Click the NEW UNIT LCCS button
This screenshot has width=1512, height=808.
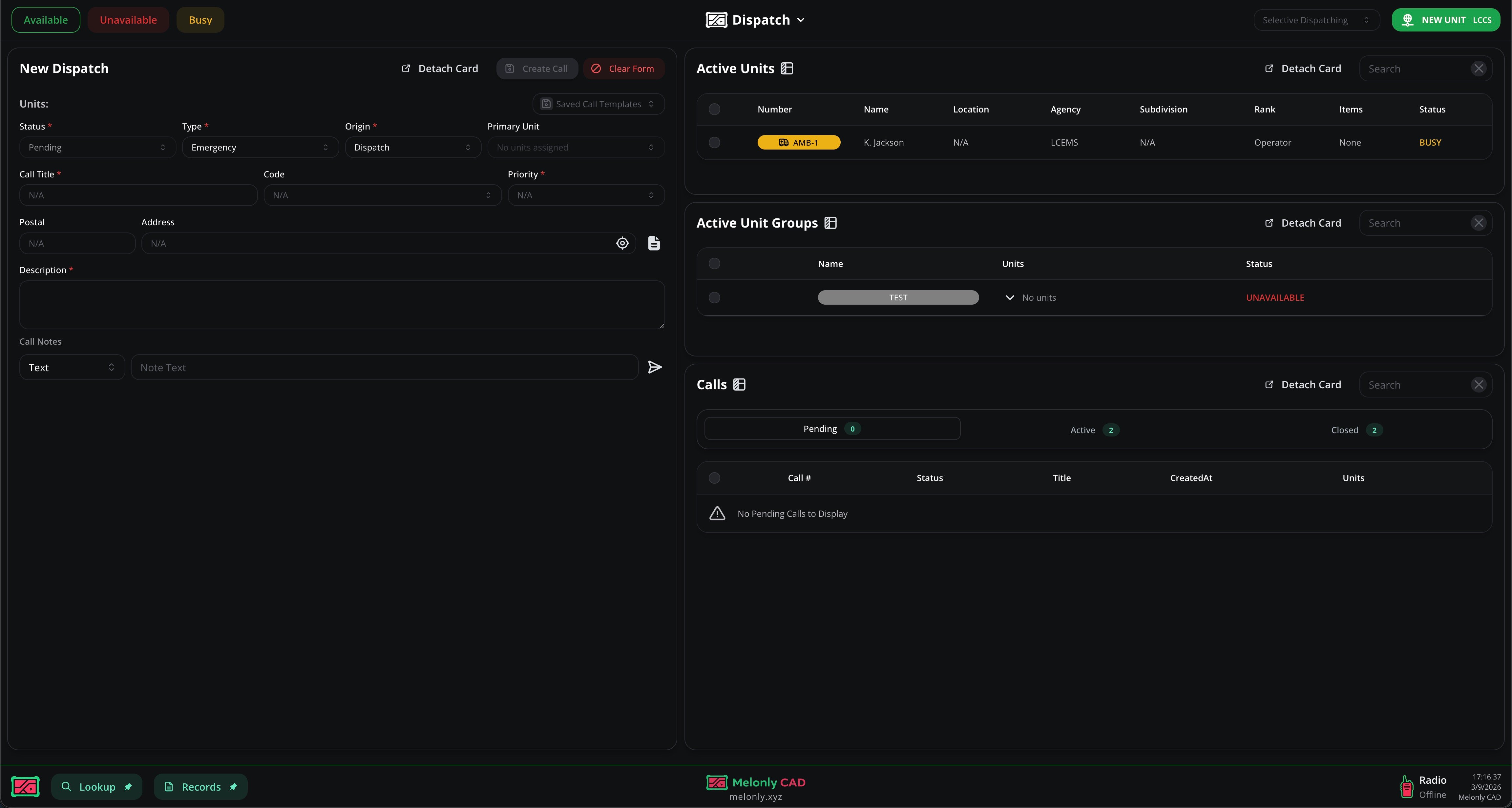tap(1446, 20)
